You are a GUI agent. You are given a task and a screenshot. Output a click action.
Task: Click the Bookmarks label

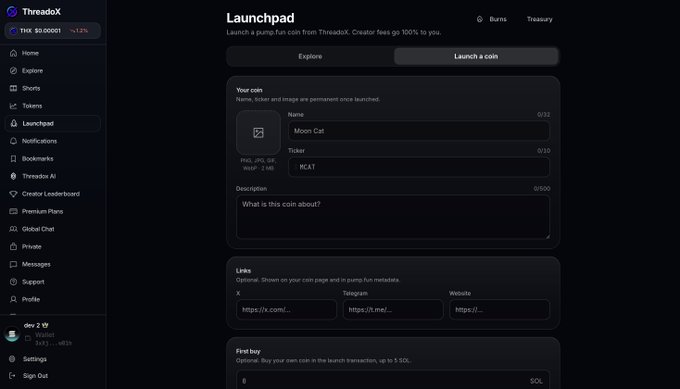coord(38,159)
